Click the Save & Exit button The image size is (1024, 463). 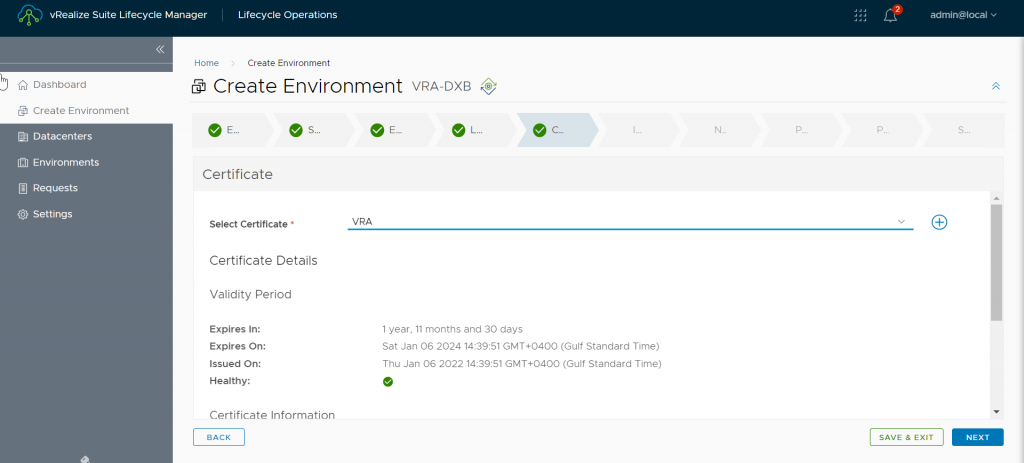tap(906, 437)
